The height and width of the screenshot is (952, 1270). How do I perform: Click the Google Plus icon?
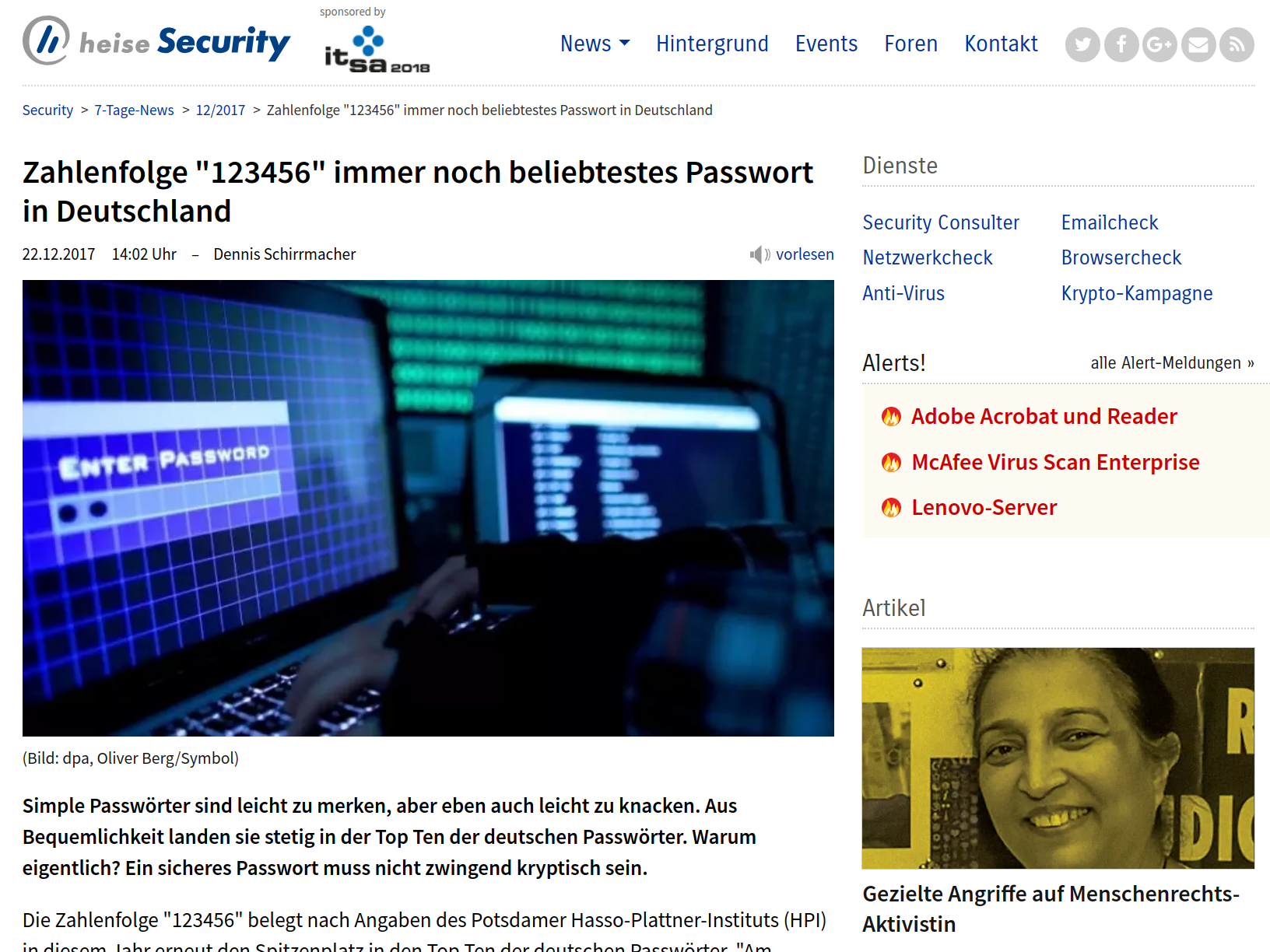tap(1159, 44)
